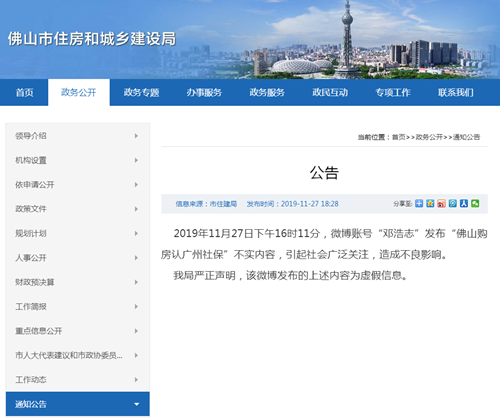Expand 政策文件 sidebar arrow
The image size is (500, 418).
[136, 209]
